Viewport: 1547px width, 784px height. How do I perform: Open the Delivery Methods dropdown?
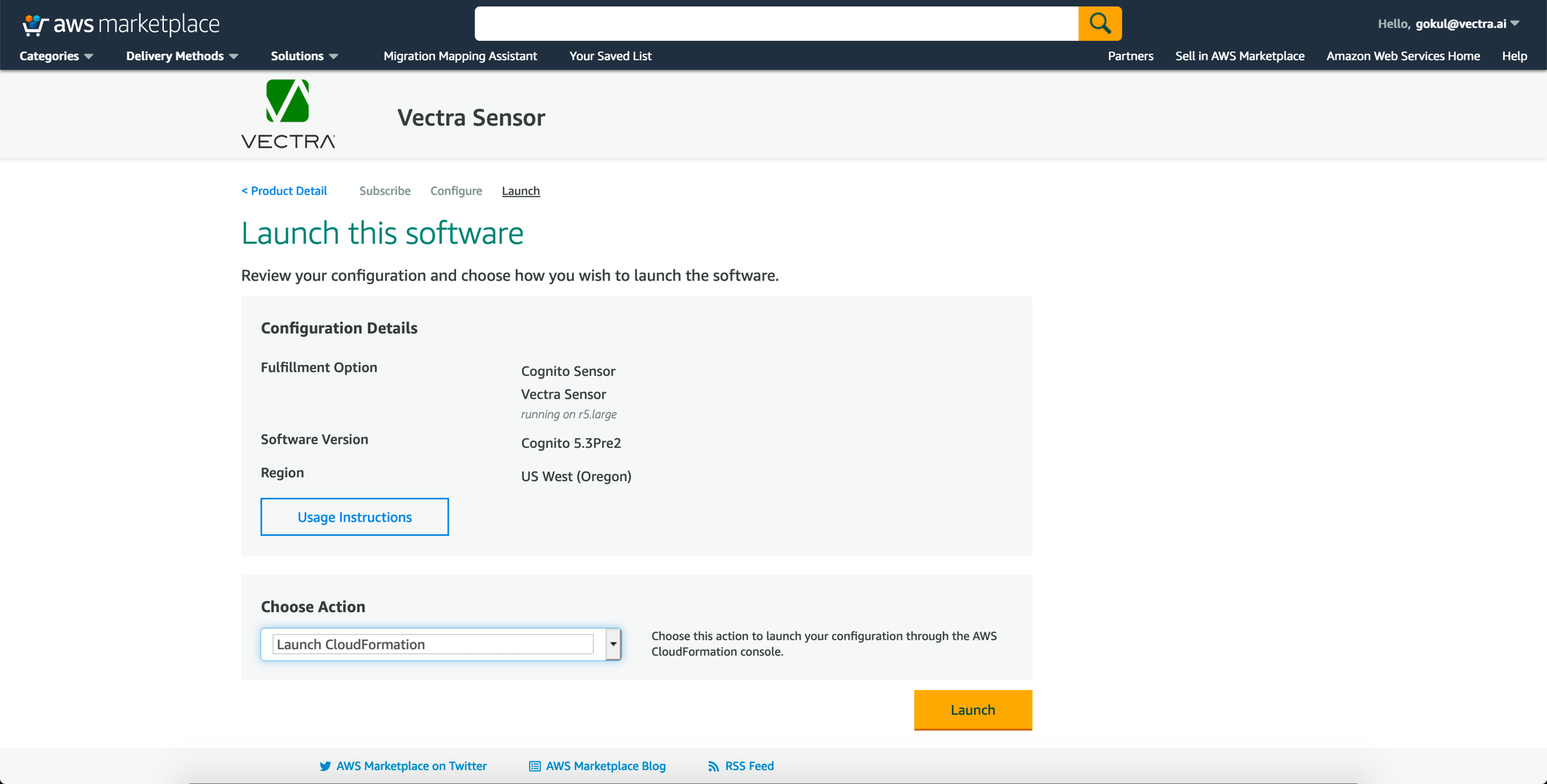click(x=182, y=56)
